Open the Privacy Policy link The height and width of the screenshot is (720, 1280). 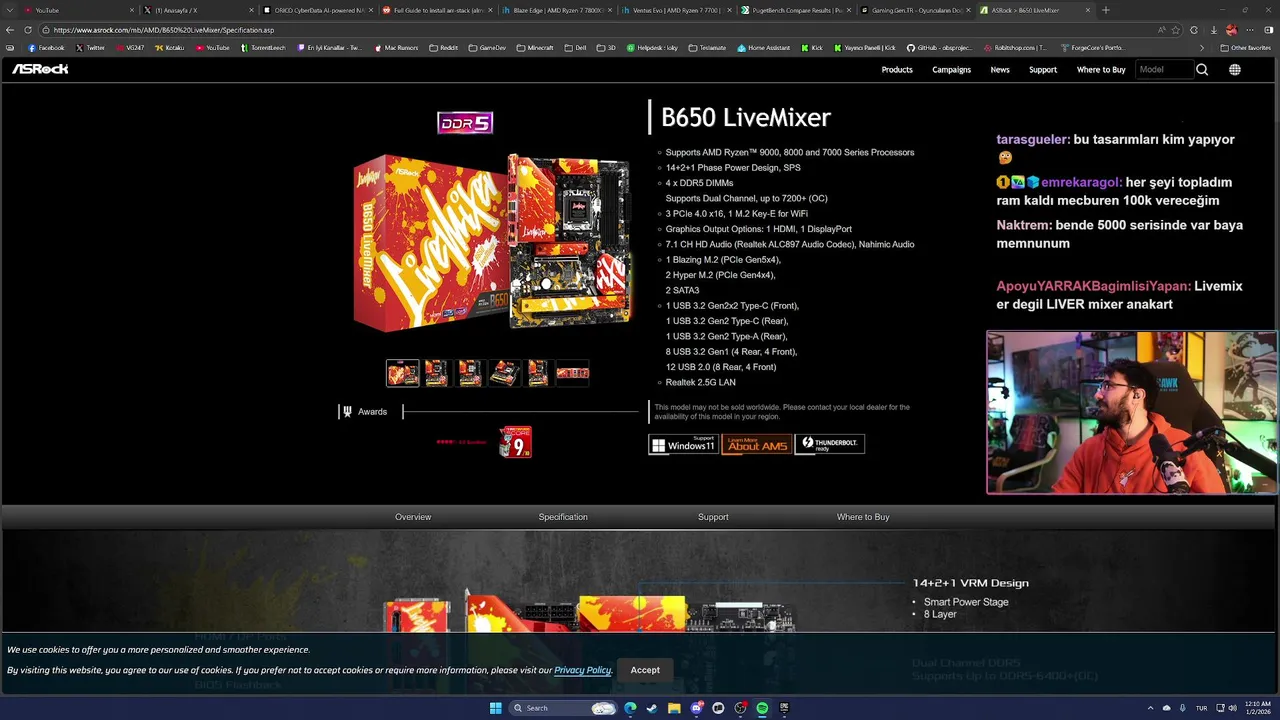pos(582,670)
